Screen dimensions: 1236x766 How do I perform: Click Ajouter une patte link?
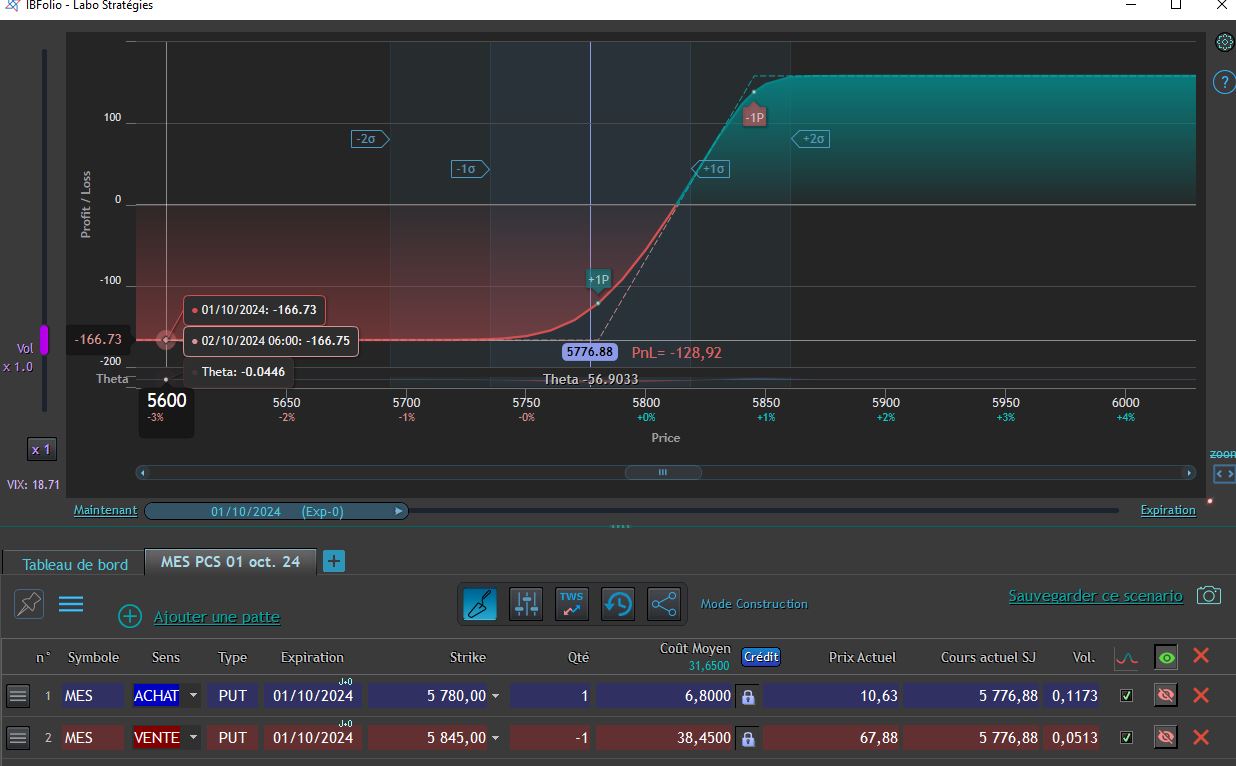pos(217,617)
